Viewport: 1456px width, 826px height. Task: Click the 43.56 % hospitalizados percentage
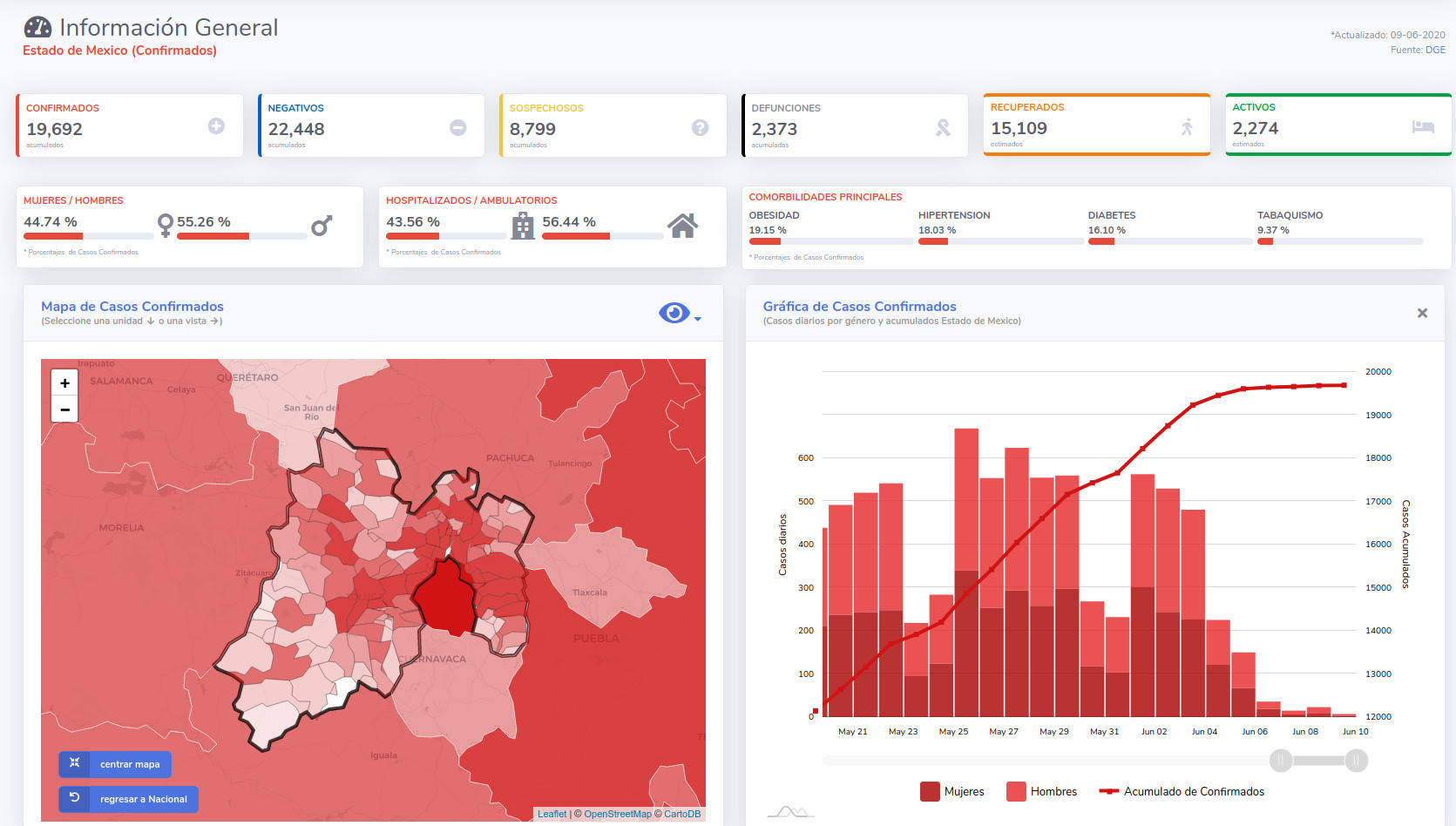point(413,222)
